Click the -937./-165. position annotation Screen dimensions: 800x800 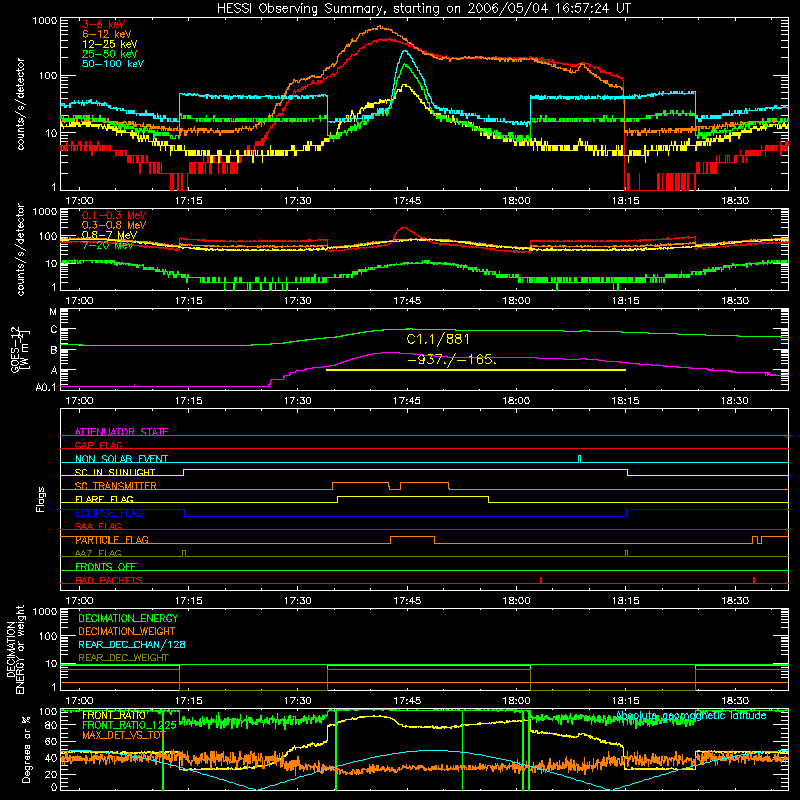(452, 359)
